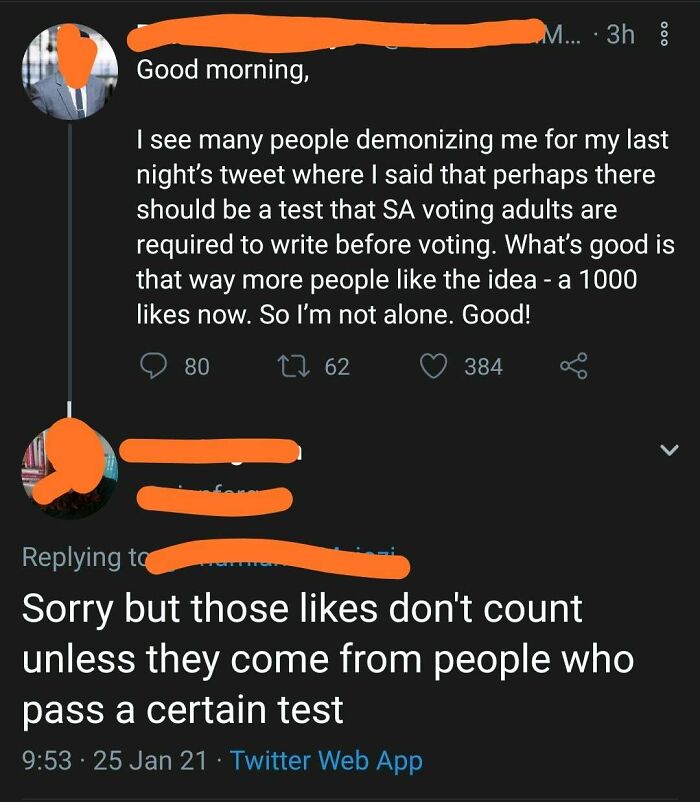Expand the more menu via the vertical dots
Image resolution: width=700 pixels, height=802 pixels.
pyautogui.click(x=666, y=33)
